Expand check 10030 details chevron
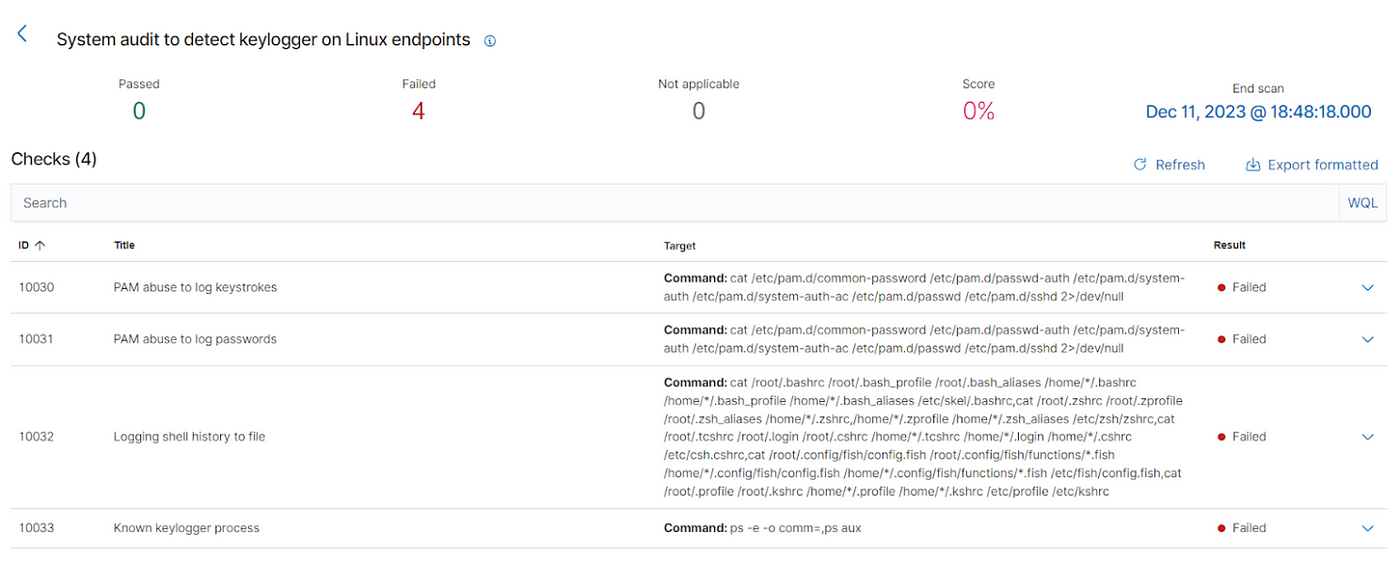 tap(1368, 287)
